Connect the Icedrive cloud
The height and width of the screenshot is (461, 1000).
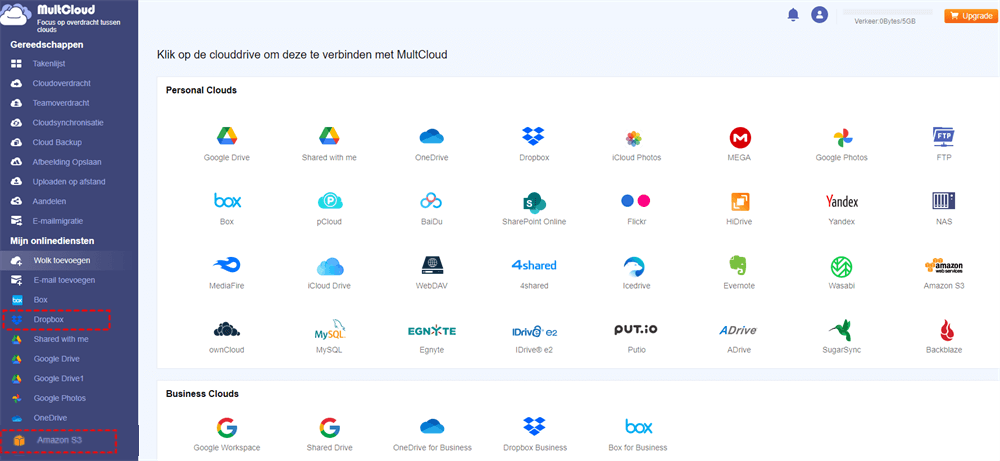pyautogui.click(x=636, y=272)
